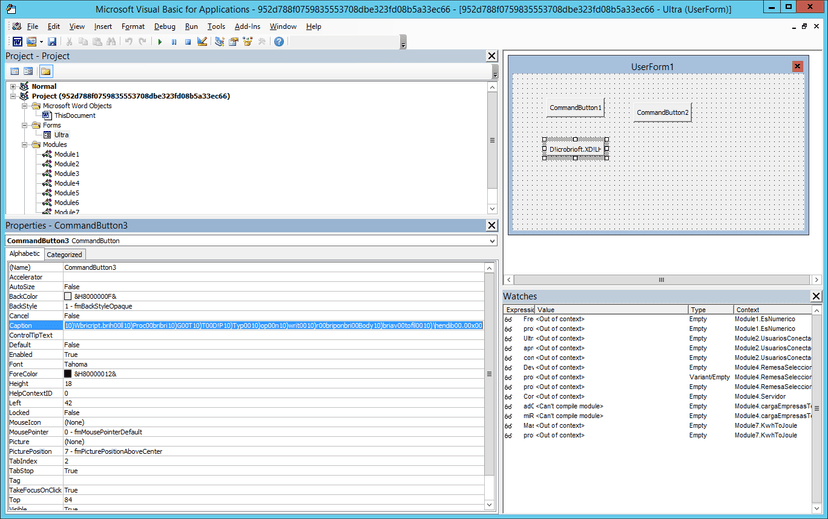This screenshot has height=519, width=828.
Task: Run the macro with the play icon
Action: coord(160,42)
